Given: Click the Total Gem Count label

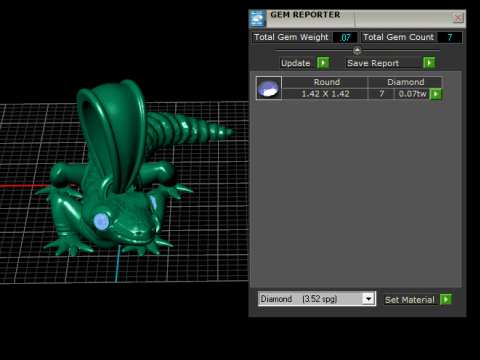Looking at the screenshot, I should pos(398,37).
